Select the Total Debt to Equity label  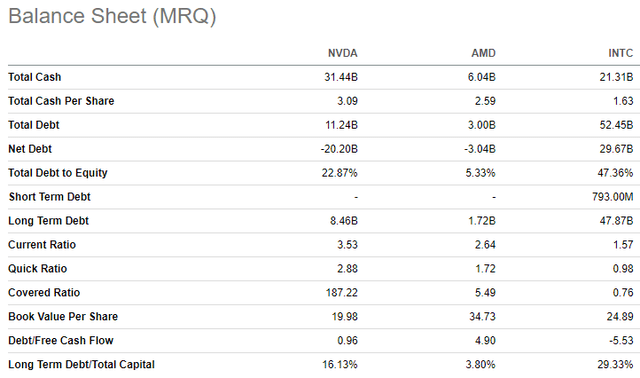tap(58, 173)
